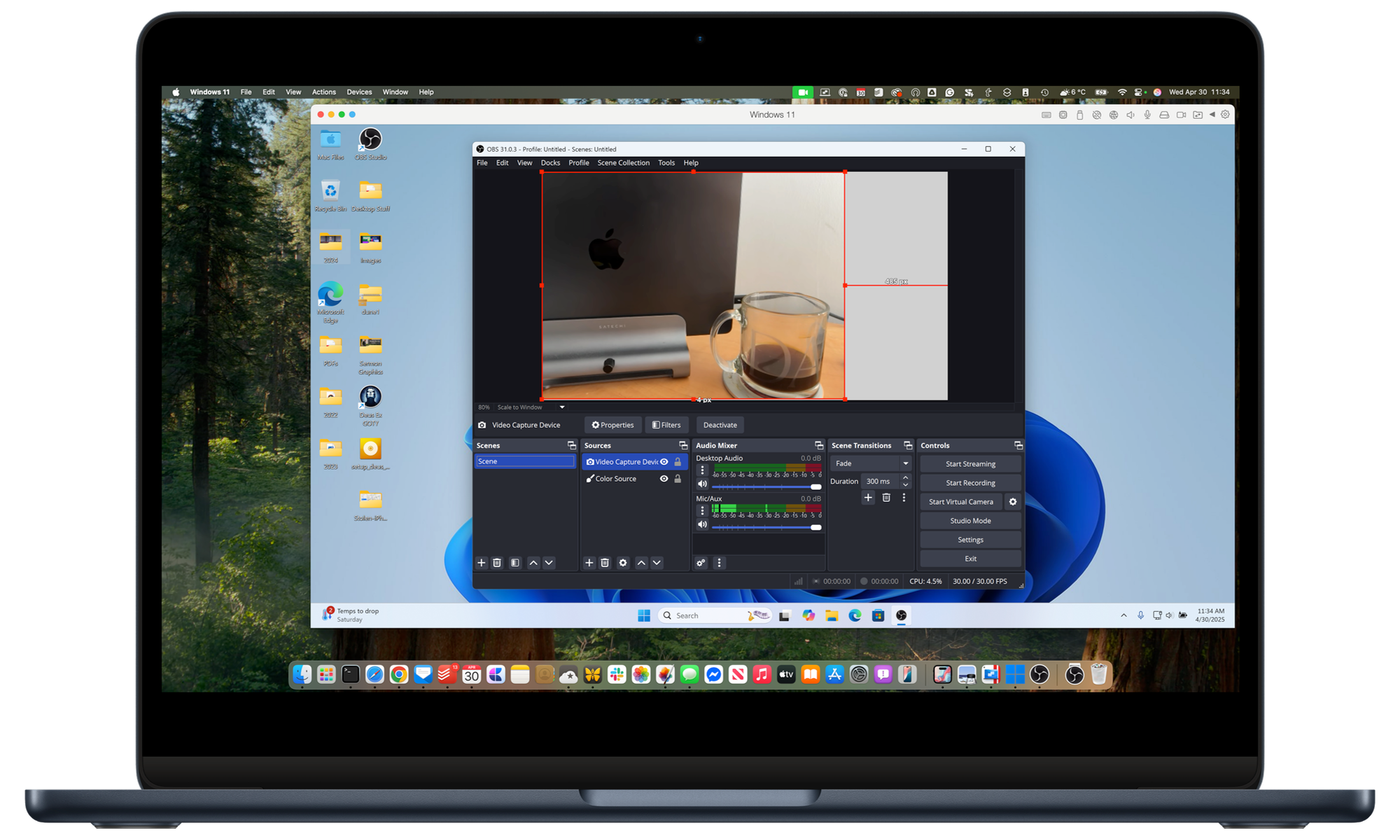This screenshot has width=1400, height=840.
Task: Open scene filters icon in the Scenes dock
Action: [x=515, y=563]
